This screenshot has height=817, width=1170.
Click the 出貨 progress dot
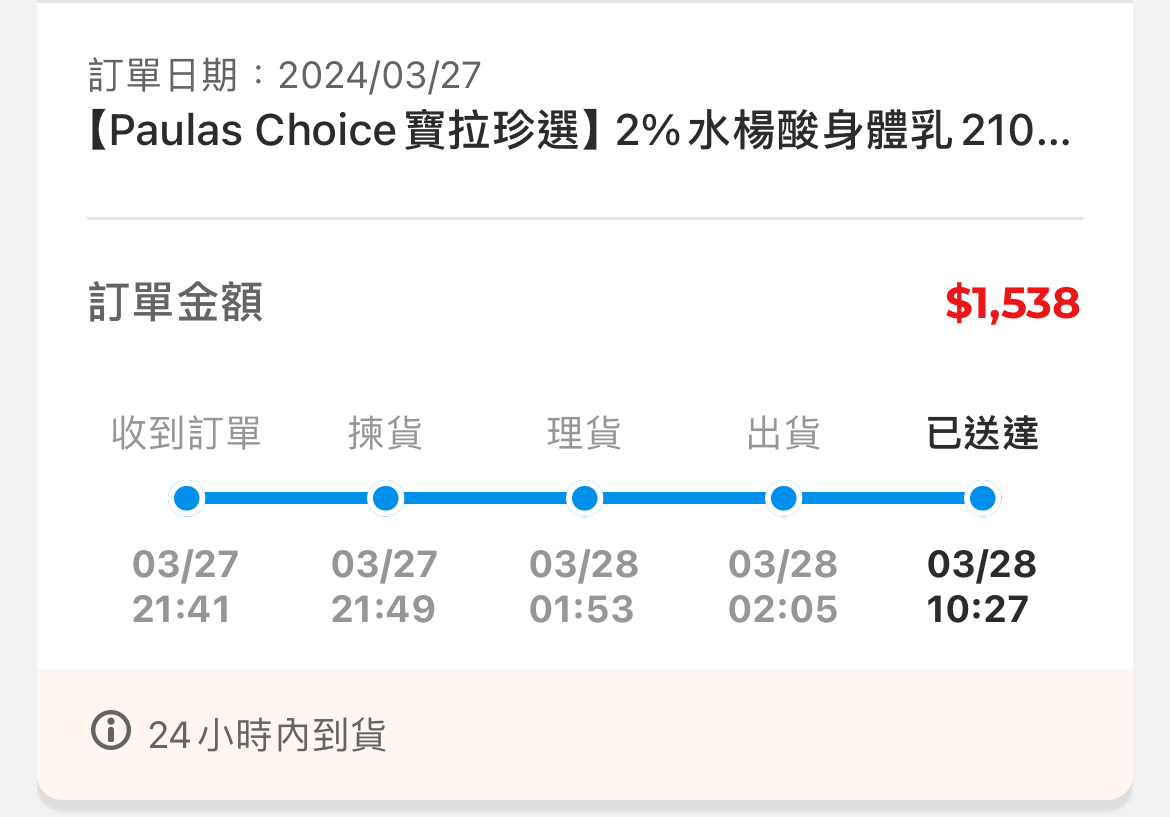point(783,498)
